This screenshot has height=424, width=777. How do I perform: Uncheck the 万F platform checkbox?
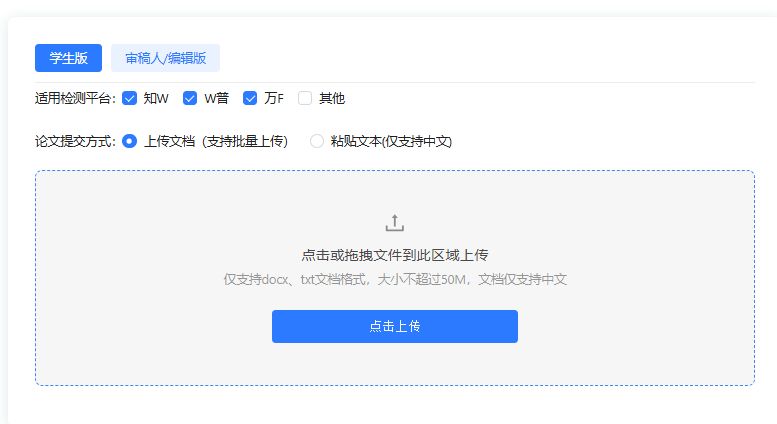[x=250, y=98]
